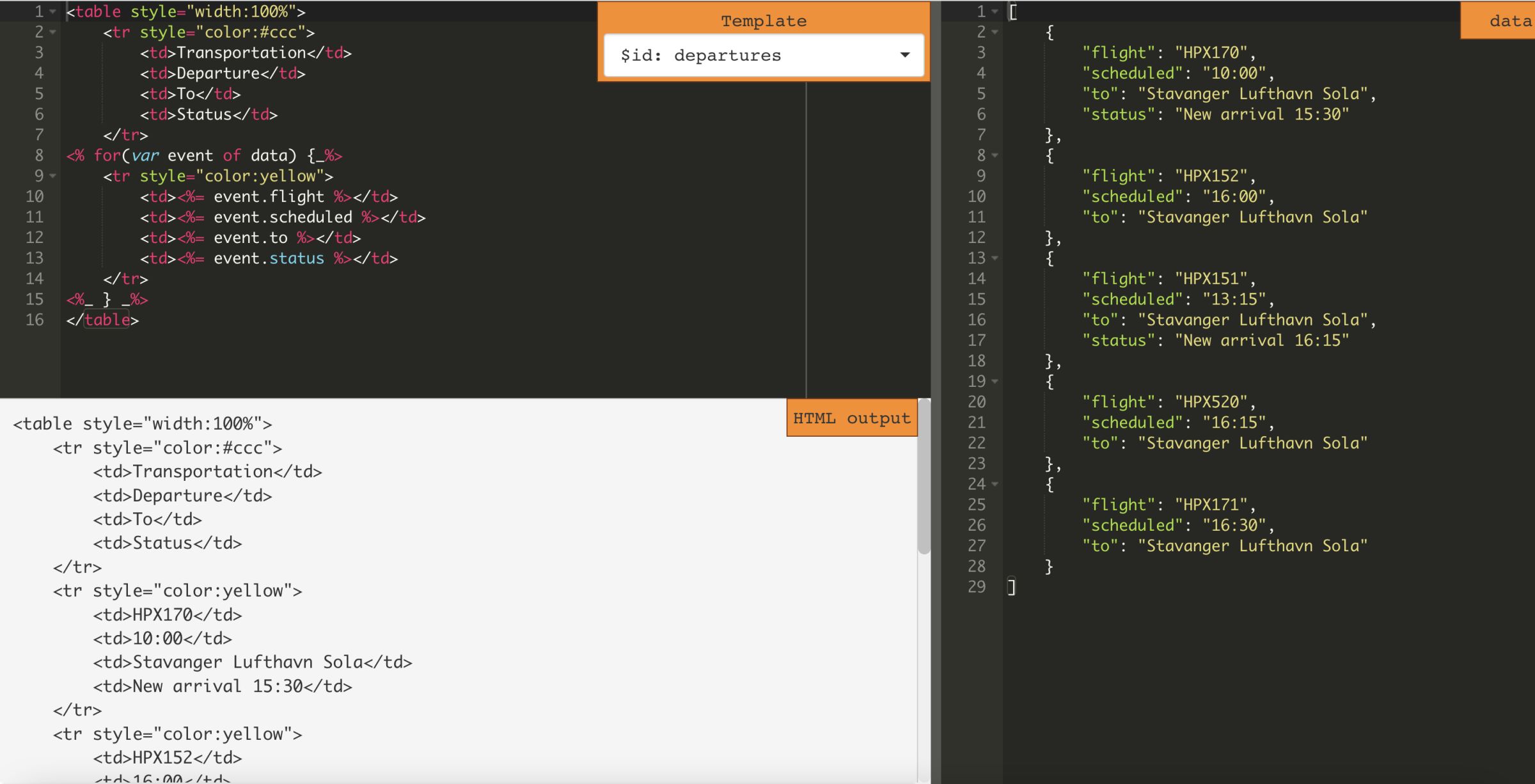Click "New arrival 15:30" status in data
1535x784 pixels.
(1261, 114)
